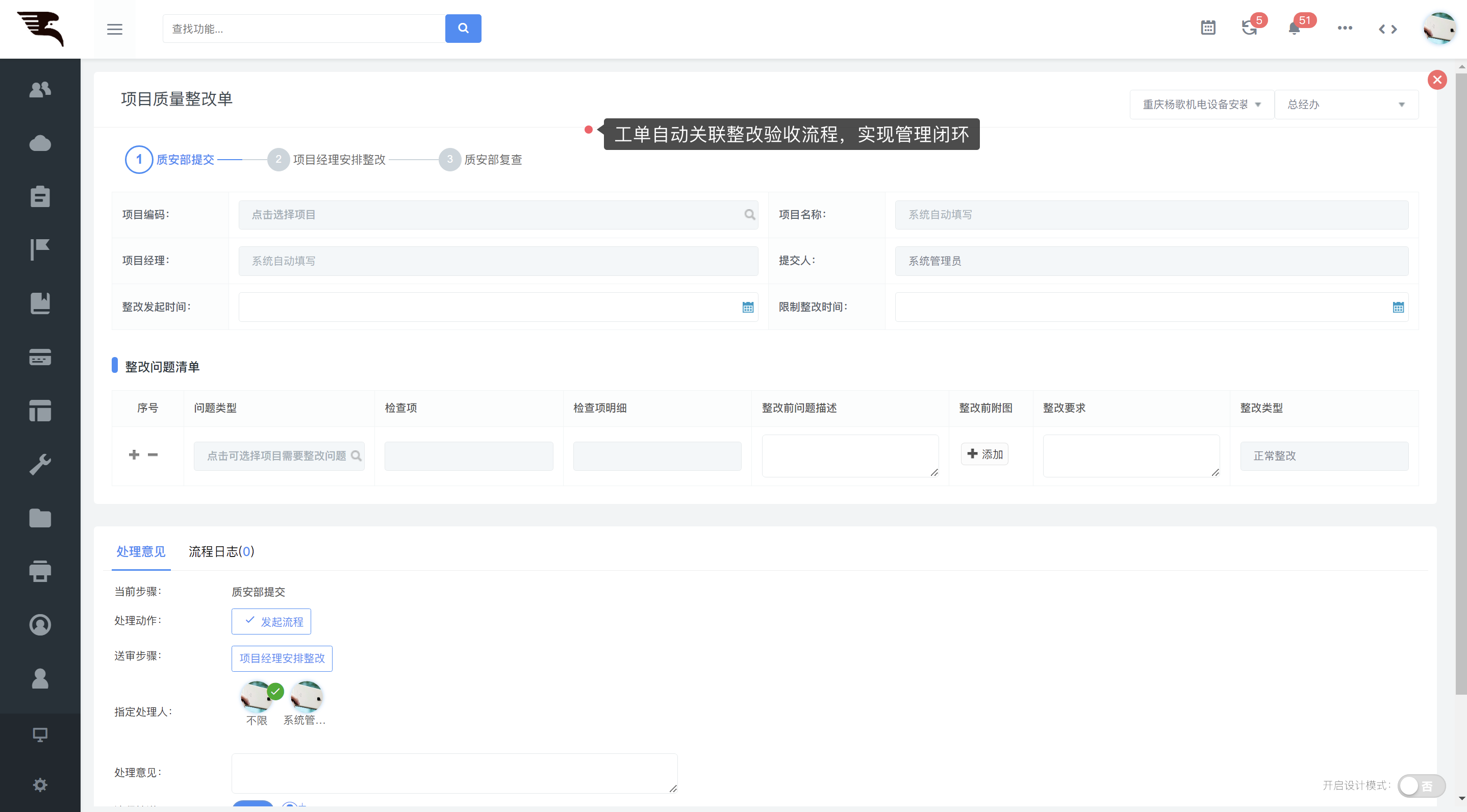1467x812 pixels.
Task: Open the 总经办 department dropdown
Action: point(1346,105)
